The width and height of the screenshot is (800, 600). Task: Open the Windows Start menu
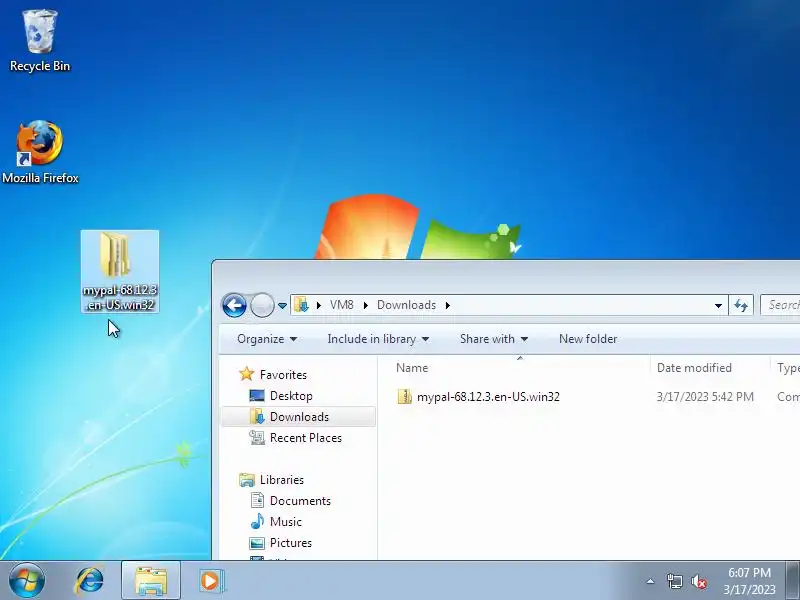coord(27,581)
